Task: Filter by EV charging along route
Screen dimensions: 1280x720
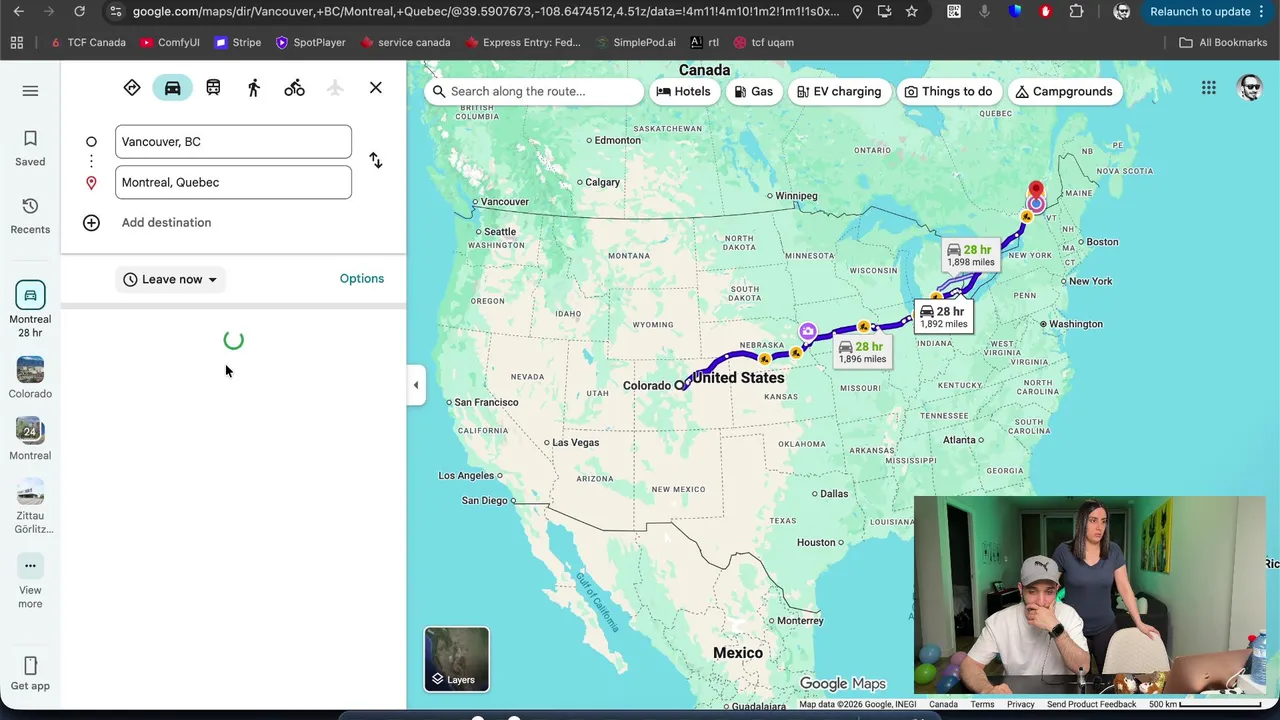Action: click(839, 91)
